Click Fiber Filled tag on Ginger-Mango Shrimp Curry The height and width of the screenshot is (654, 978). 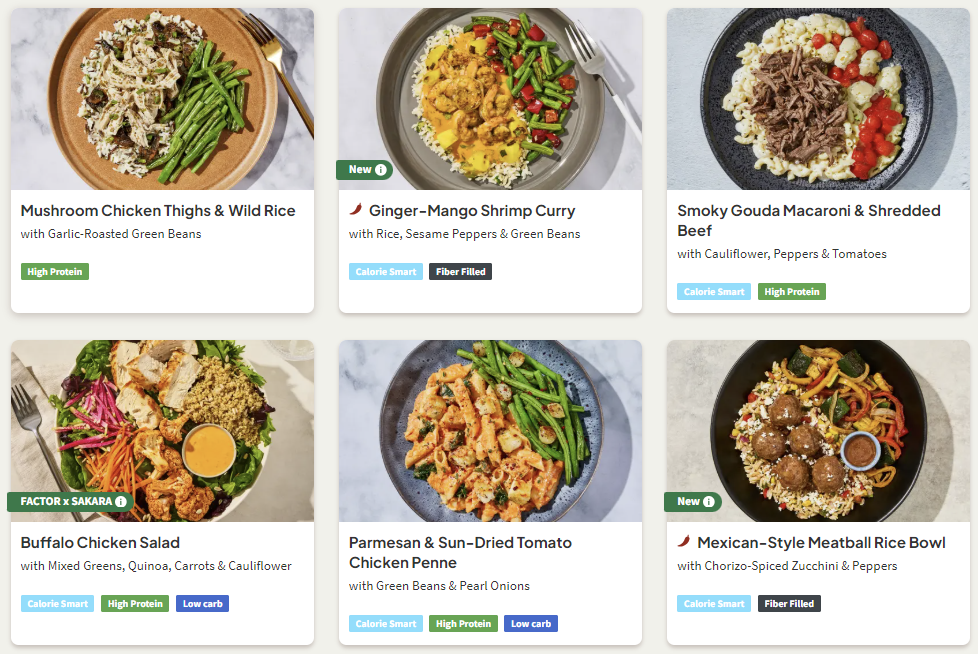[460, 272]
